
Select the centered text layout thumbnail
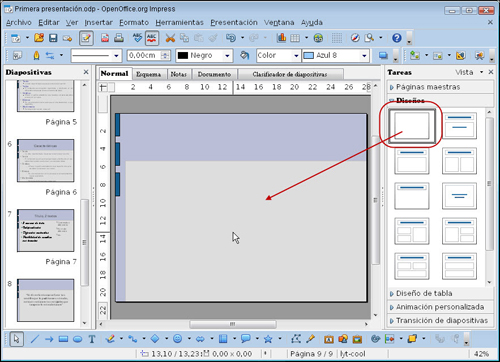coord(459,196)
